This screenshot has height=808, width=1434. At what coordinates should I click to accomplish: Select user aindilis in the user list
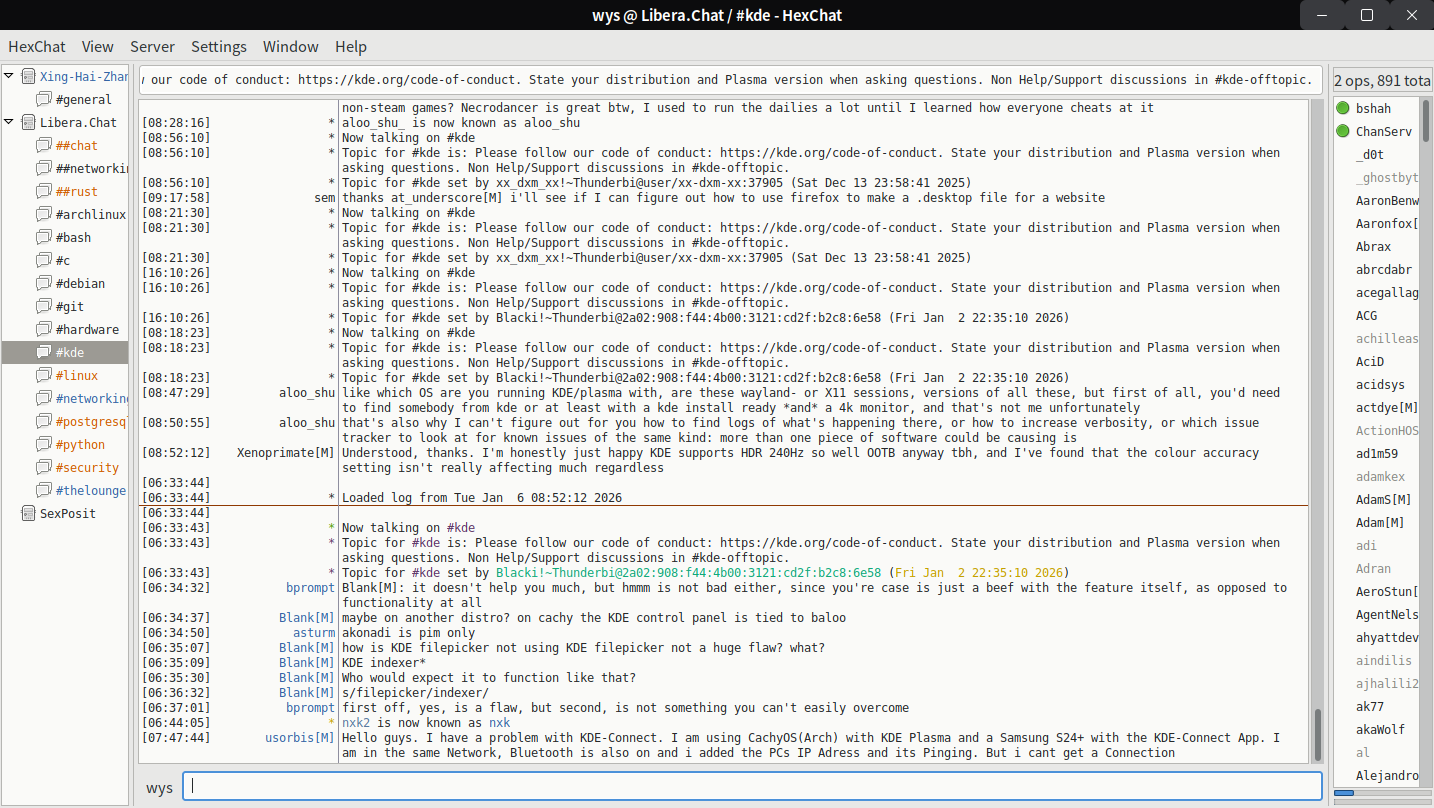pos(1384,660)
